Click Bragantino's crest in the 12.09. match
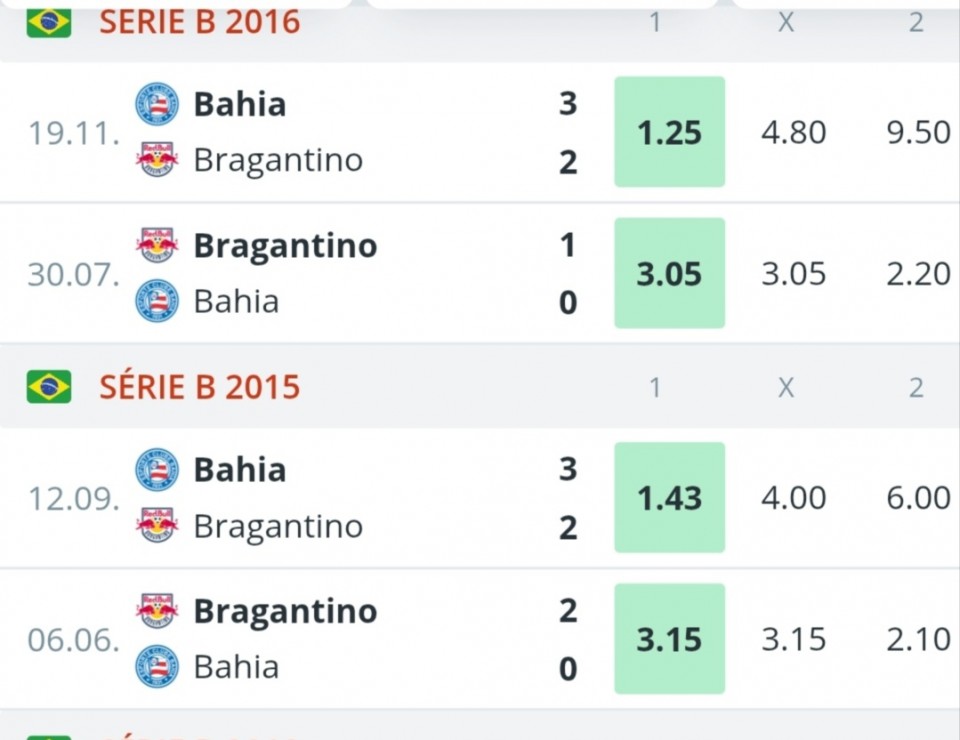The height and width of the screenshot is (740, 960). point(157,526)
